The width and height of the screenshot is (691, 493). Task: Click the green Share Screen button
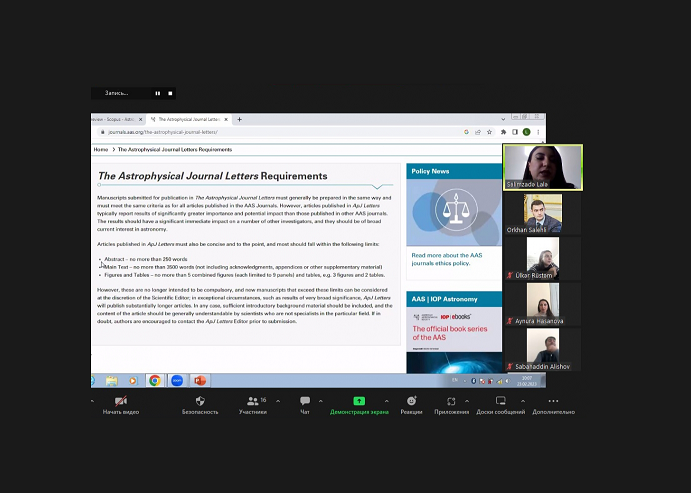point(359,401)
